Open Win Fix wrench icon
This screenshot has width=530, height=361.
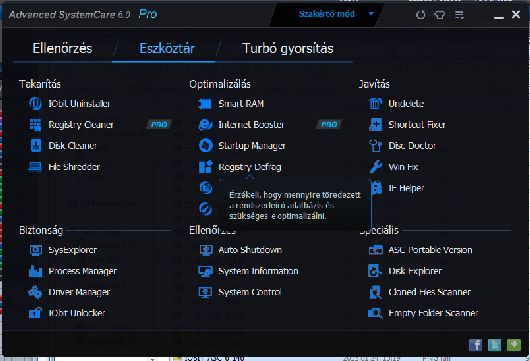tap(376, 167)
